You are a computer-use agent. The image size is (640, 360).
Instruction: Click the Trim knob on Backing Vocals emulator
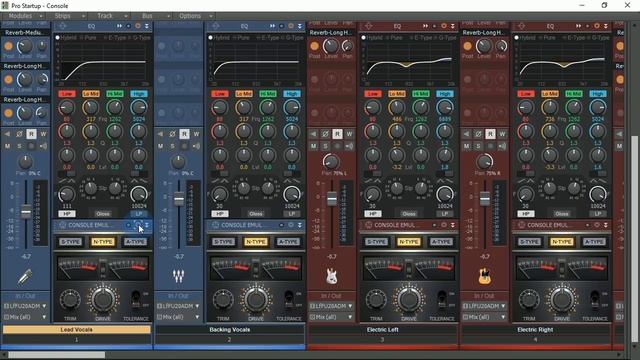coord(223,300)
